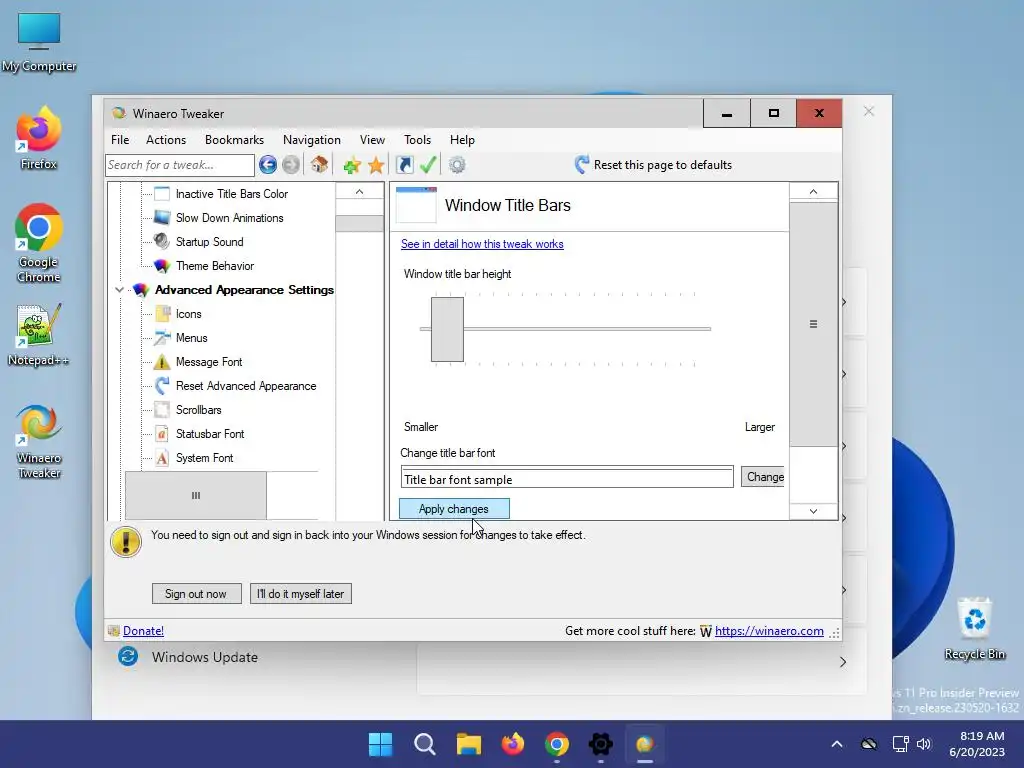The height and width of the screenshot is (768, 1024).
Task: Click the tree horizontal scrollbar thumb
Action: 195,495
